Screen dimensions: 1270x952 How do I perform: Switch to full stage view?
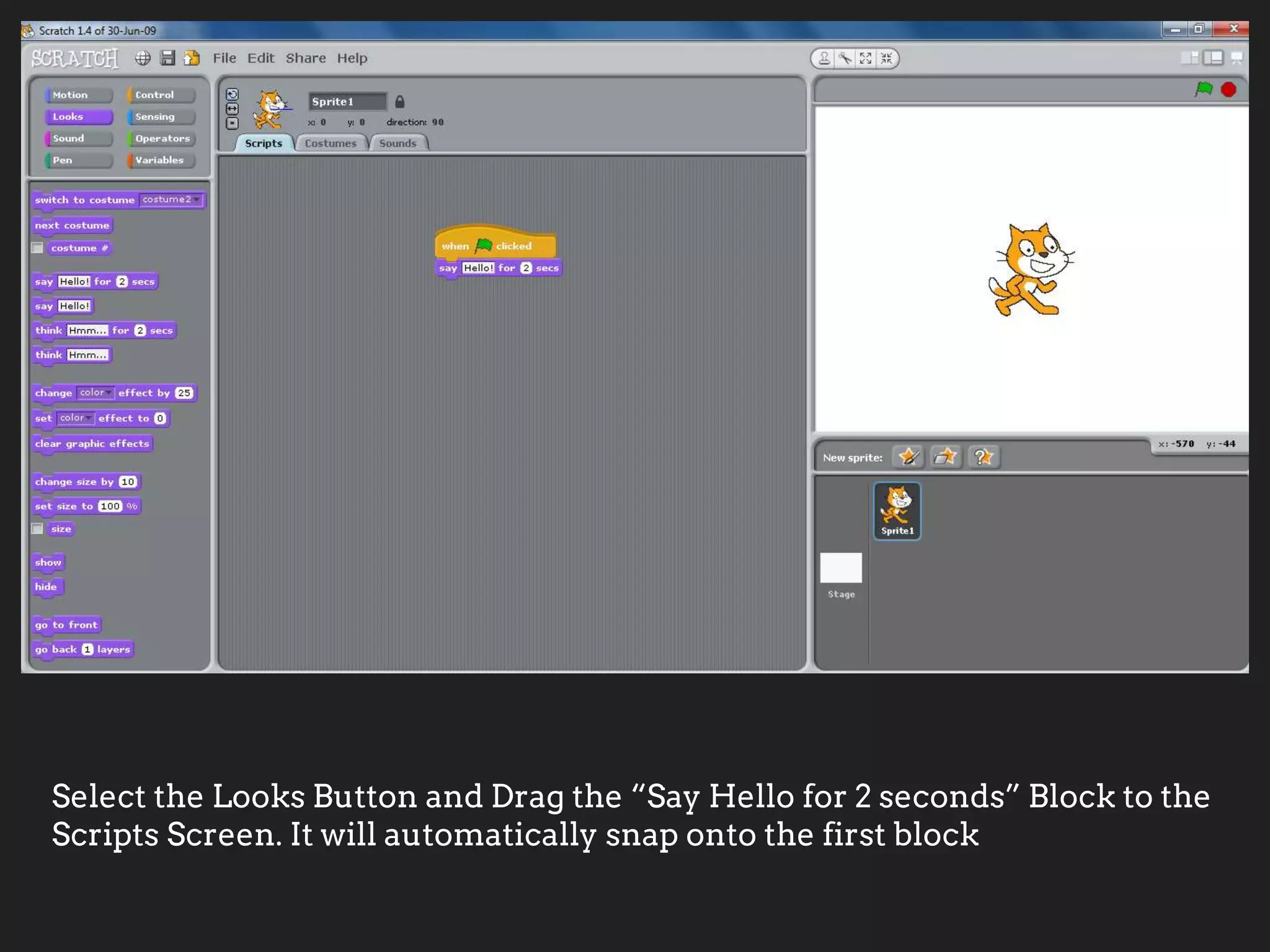point(1213,58)
